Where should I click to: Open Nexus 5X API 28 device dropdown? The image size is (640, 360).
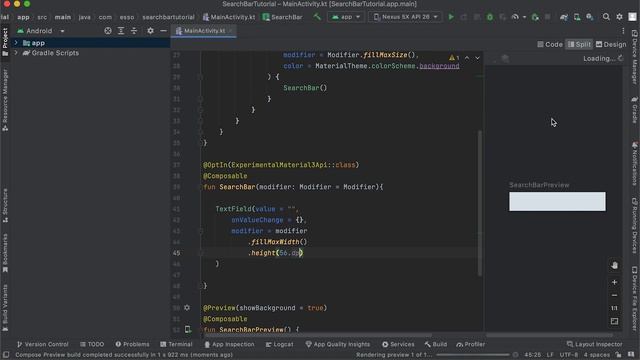tap(405, 17)
